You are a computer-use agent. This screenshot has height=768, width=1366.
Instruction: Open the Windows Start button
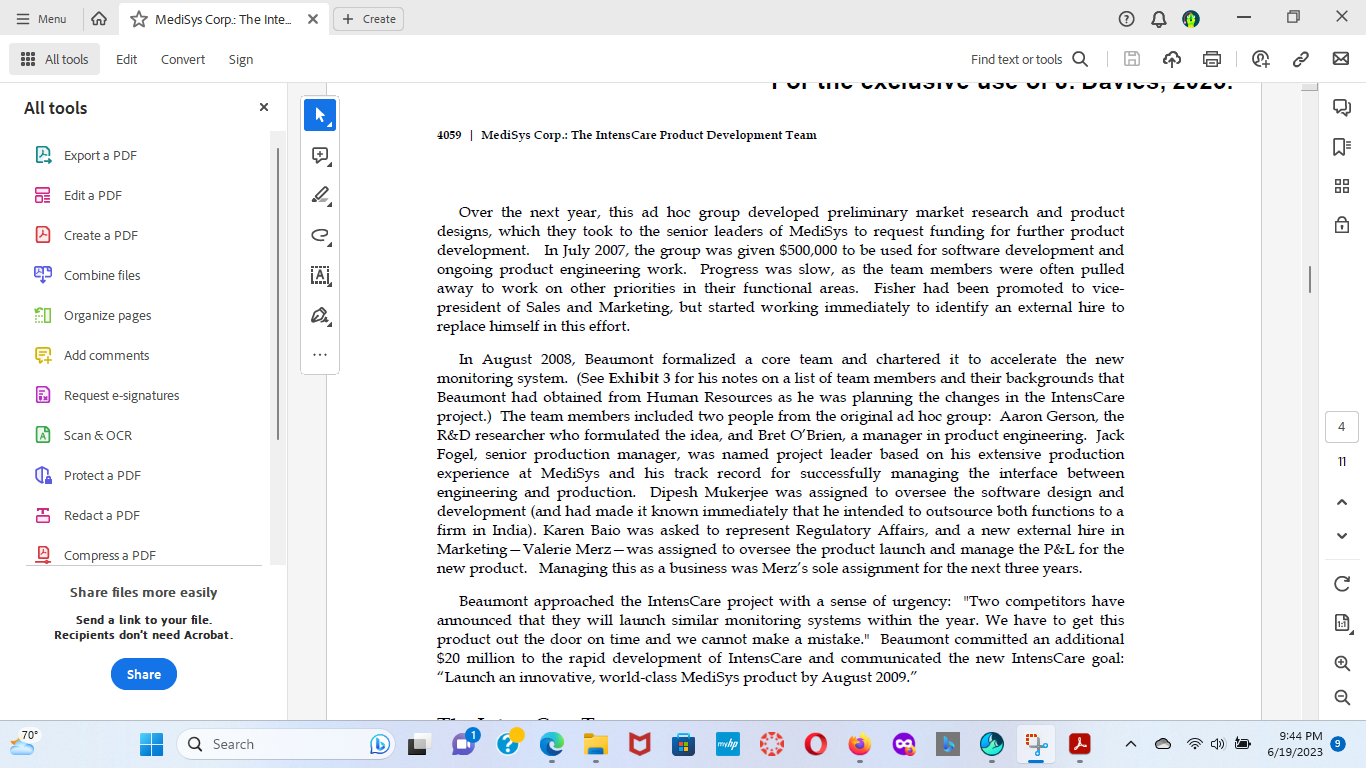[x=151, y=744]
